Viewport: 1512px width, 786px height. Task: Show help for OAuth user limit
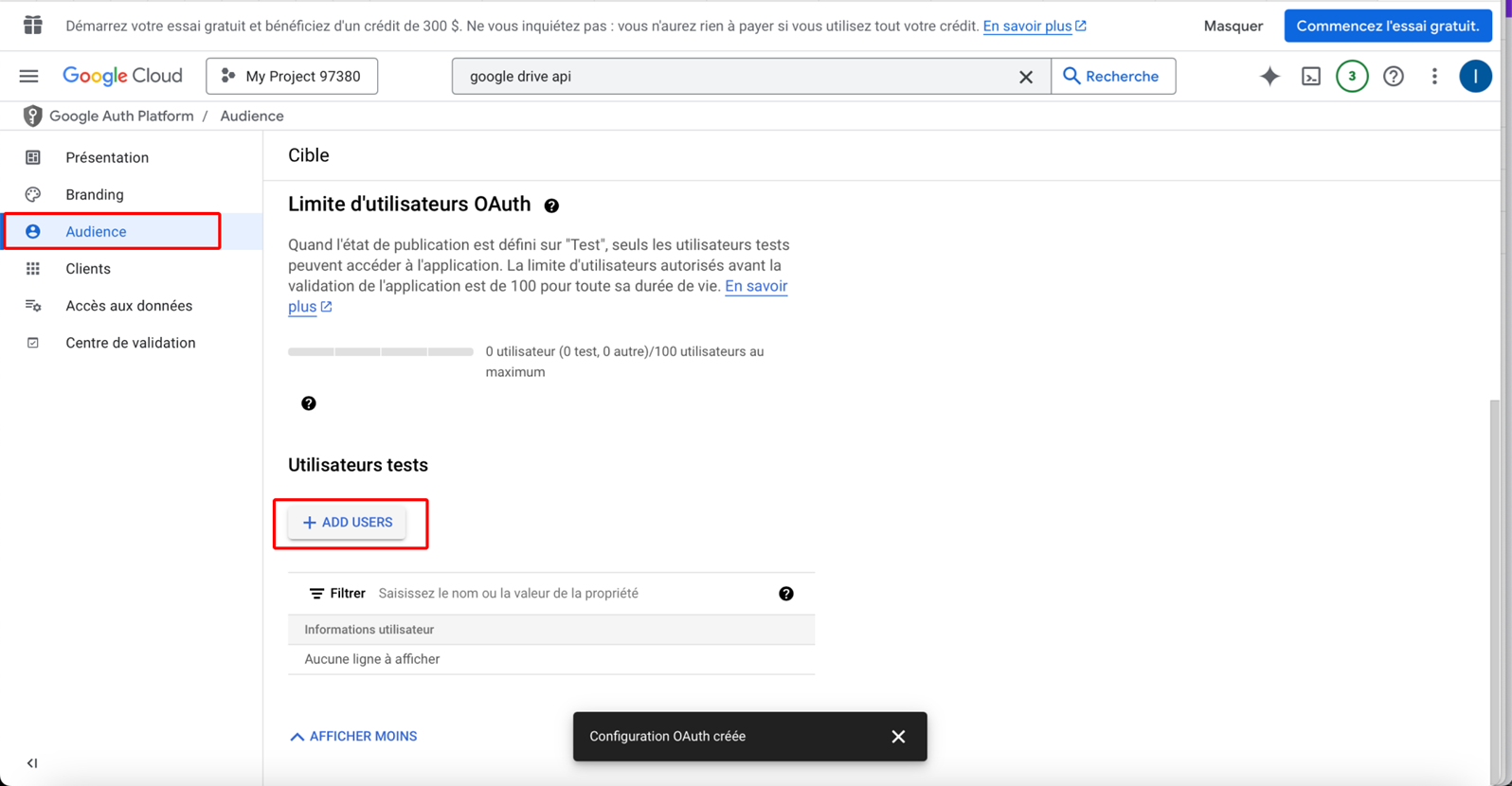click(551, 205)
